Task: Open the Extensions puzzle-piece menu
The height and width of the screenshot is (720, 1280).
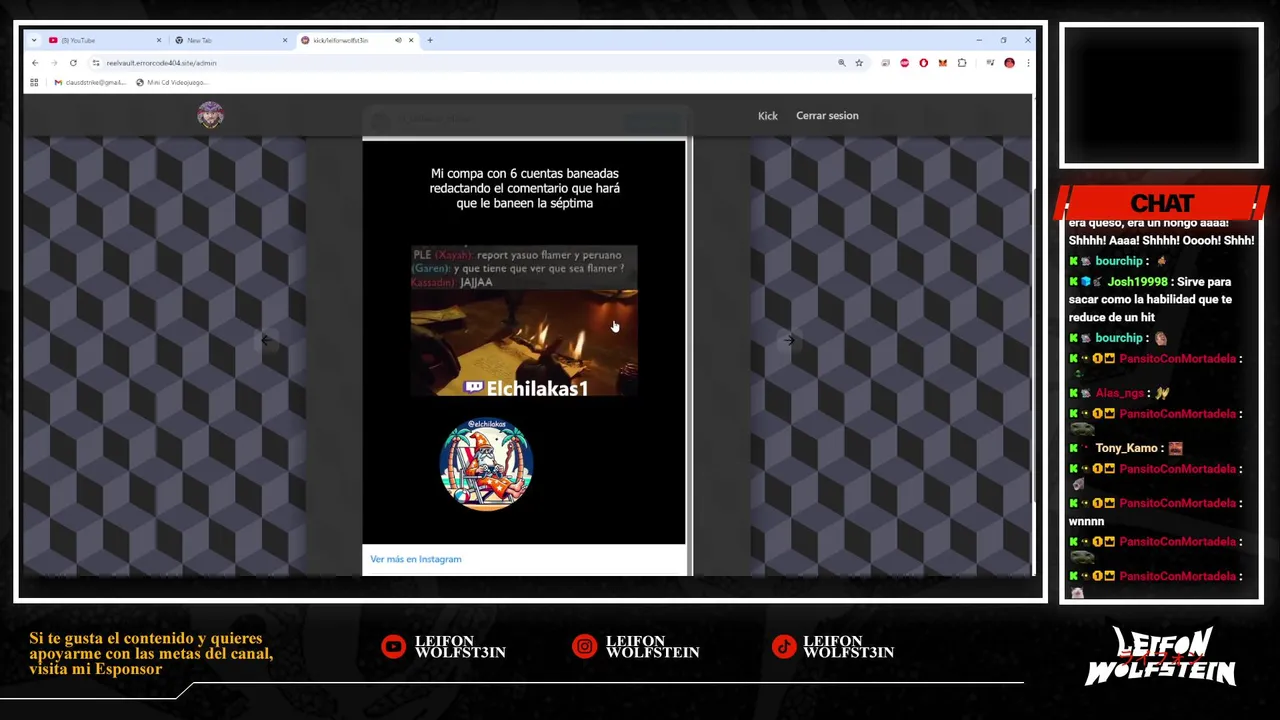Action: tap(962, 63)
